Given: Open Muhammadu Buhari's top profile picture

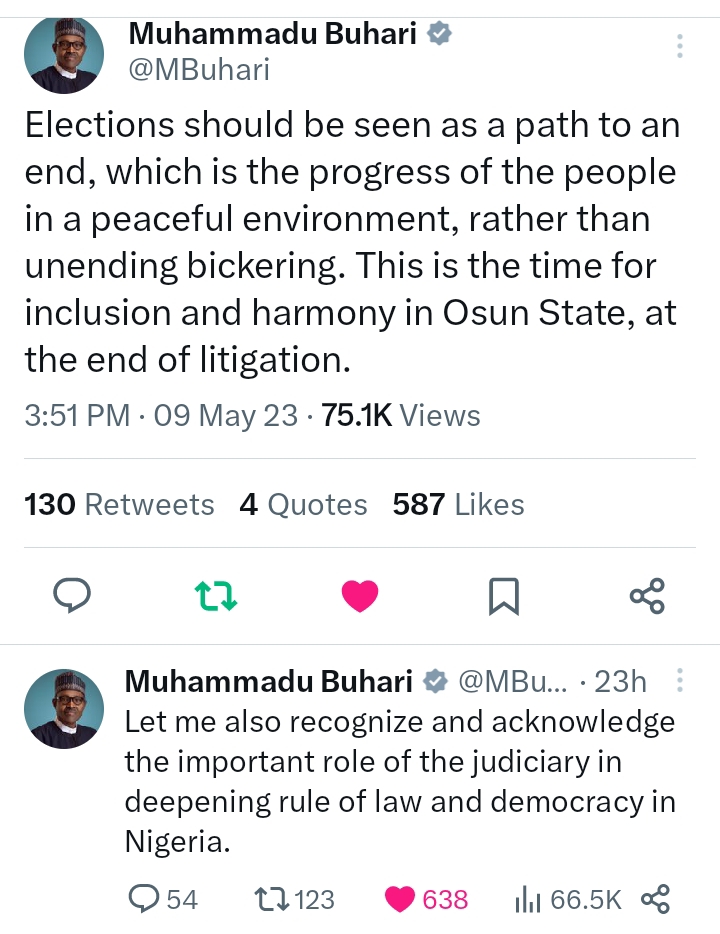Looking at the screenshot, I should 62,55.
